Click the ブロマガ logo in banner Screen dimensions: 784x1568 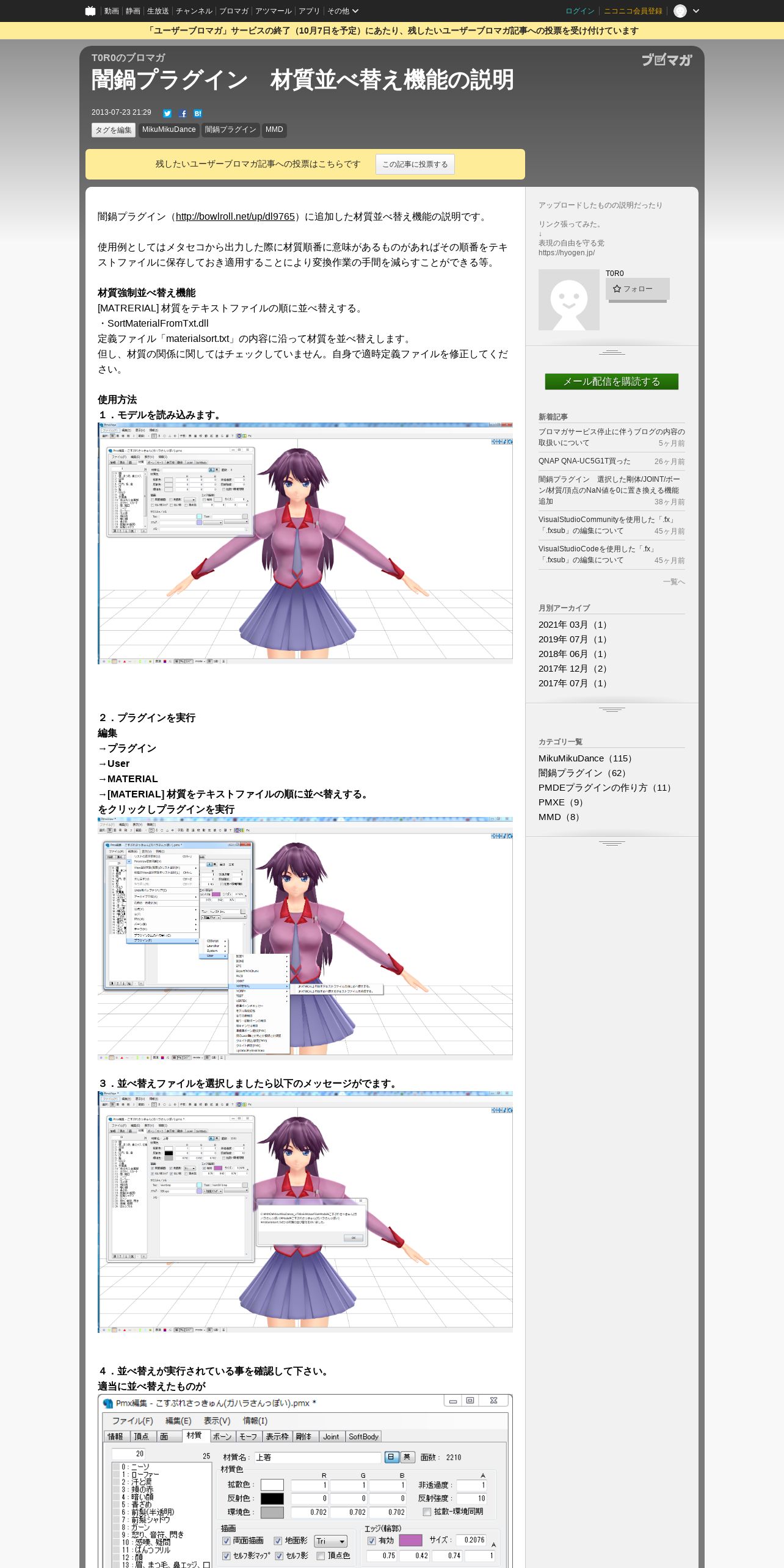(x=667, y=60)
